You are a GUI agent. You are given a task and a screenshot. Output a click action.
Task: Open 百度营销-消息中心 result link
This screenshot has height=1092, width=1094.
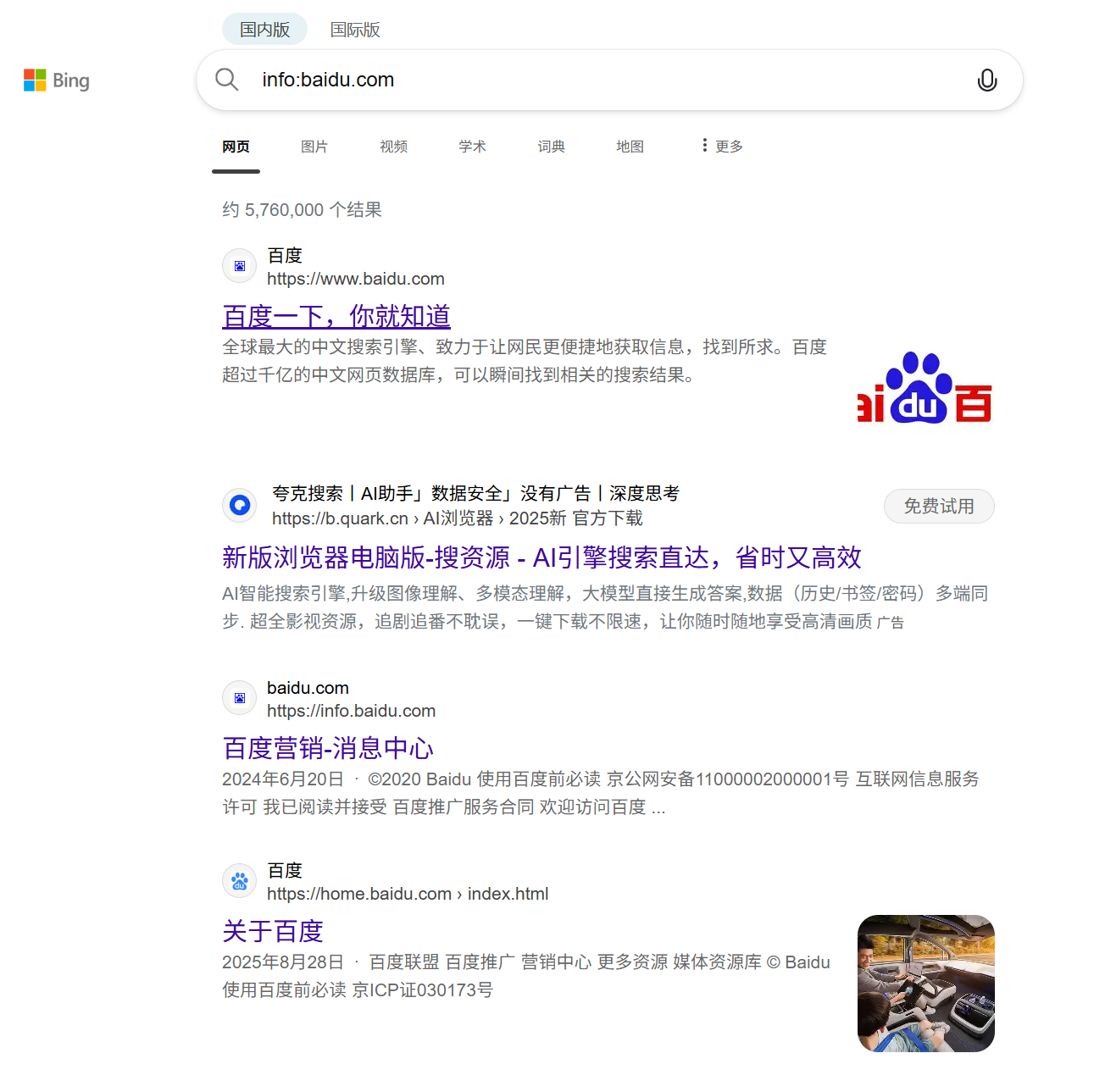point(328,748)
